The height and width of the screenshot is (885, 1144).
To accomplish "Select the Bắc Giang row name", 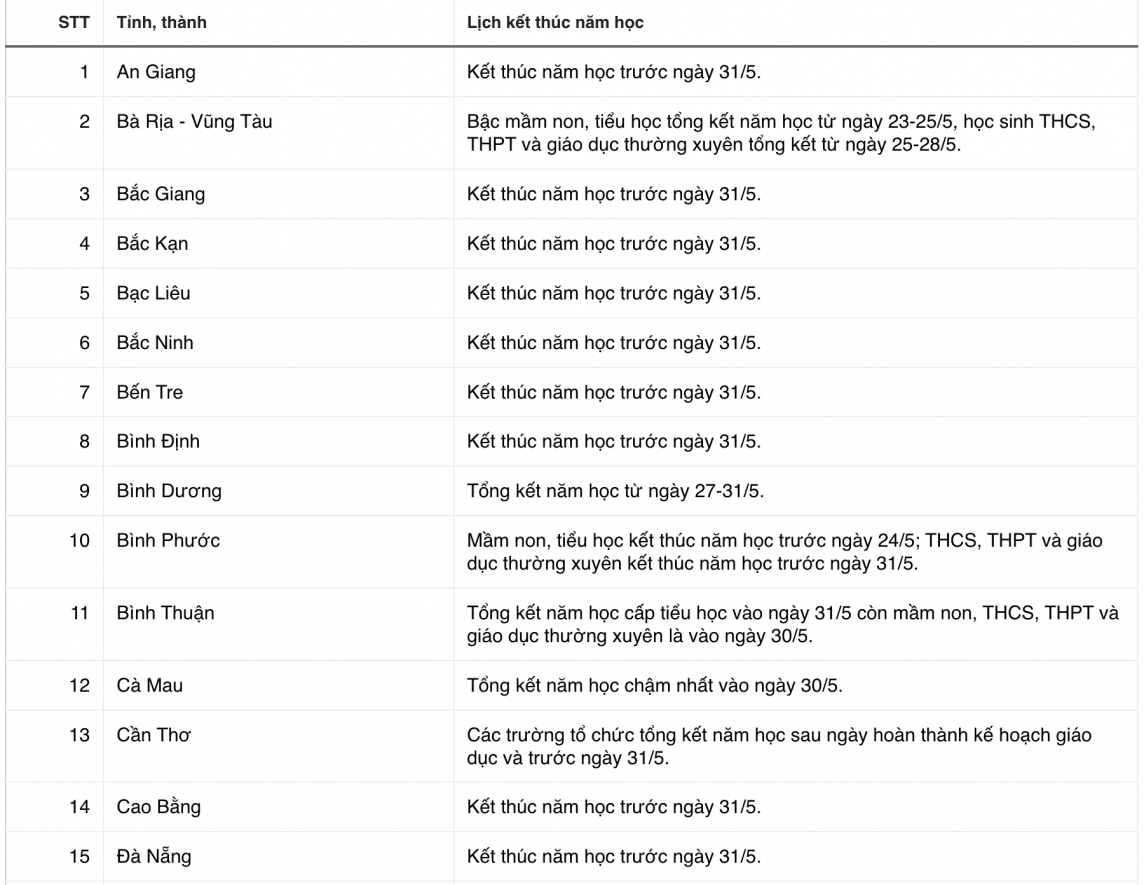I will (x=160, y=194).
